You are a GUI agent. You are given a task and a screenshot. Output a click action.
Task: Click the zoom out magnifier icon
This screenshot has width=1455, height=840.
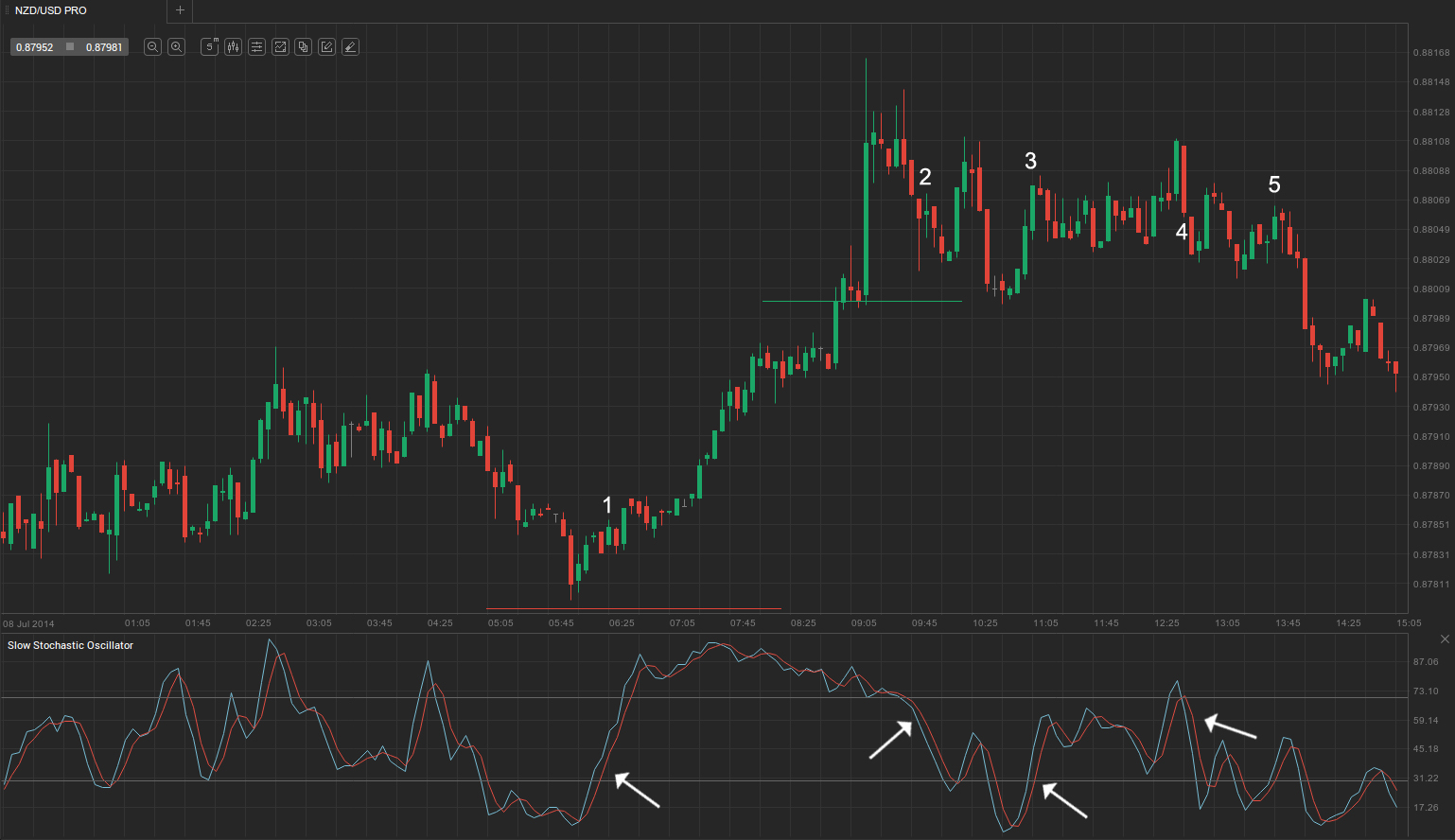[x=152, y=46]
